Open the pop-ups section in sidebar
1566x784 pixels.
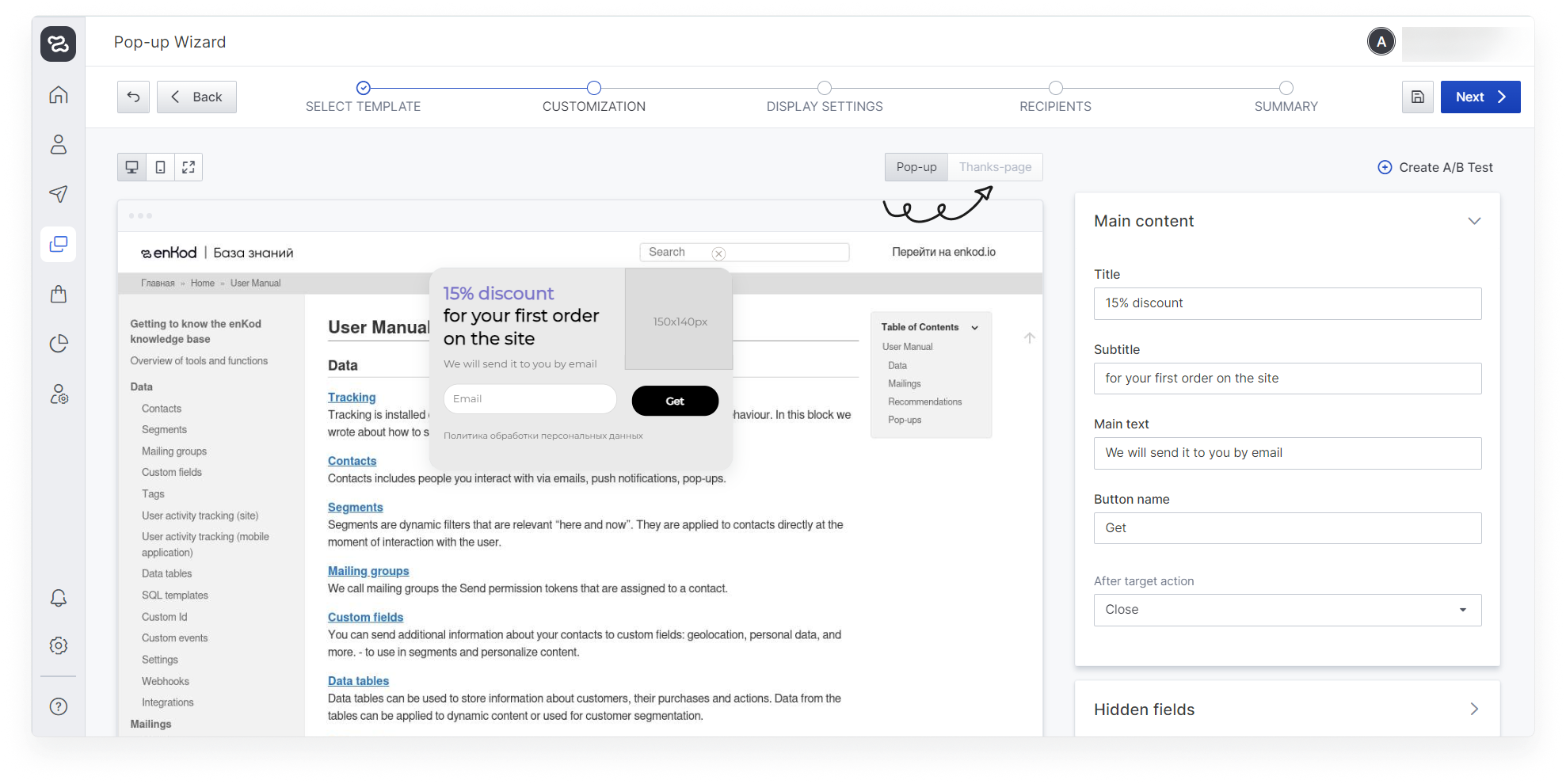[x=59, y=244]
